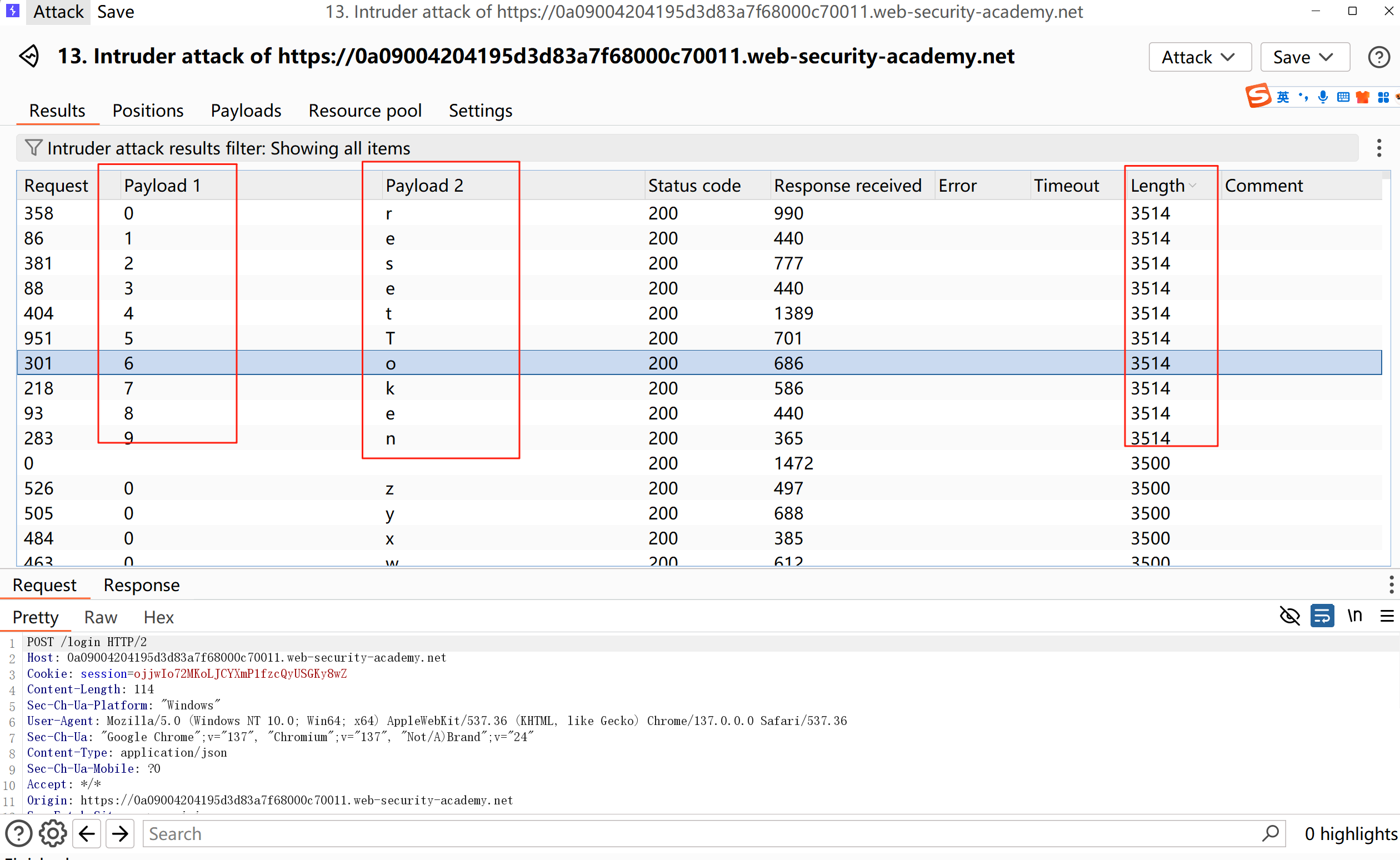This screenshot has height=860, width=1400.
Task: Click into the Search input field
Action: click(699, 834)
